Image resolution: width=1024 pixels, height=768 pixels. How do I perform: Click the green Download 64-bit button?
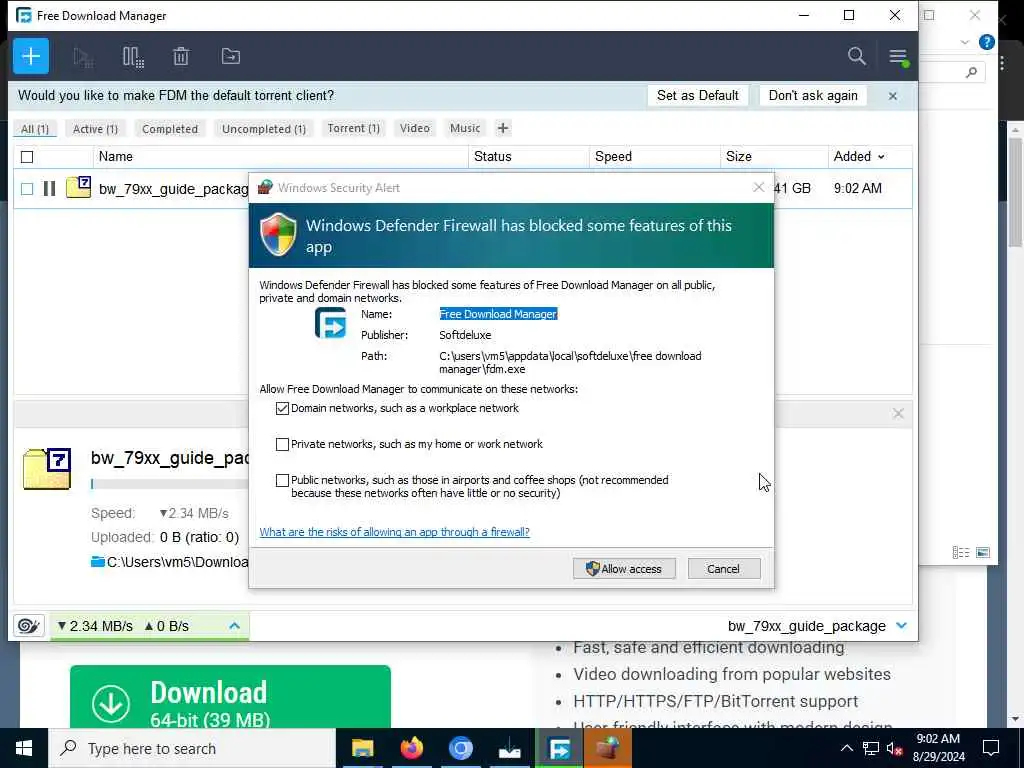(230, 696)
